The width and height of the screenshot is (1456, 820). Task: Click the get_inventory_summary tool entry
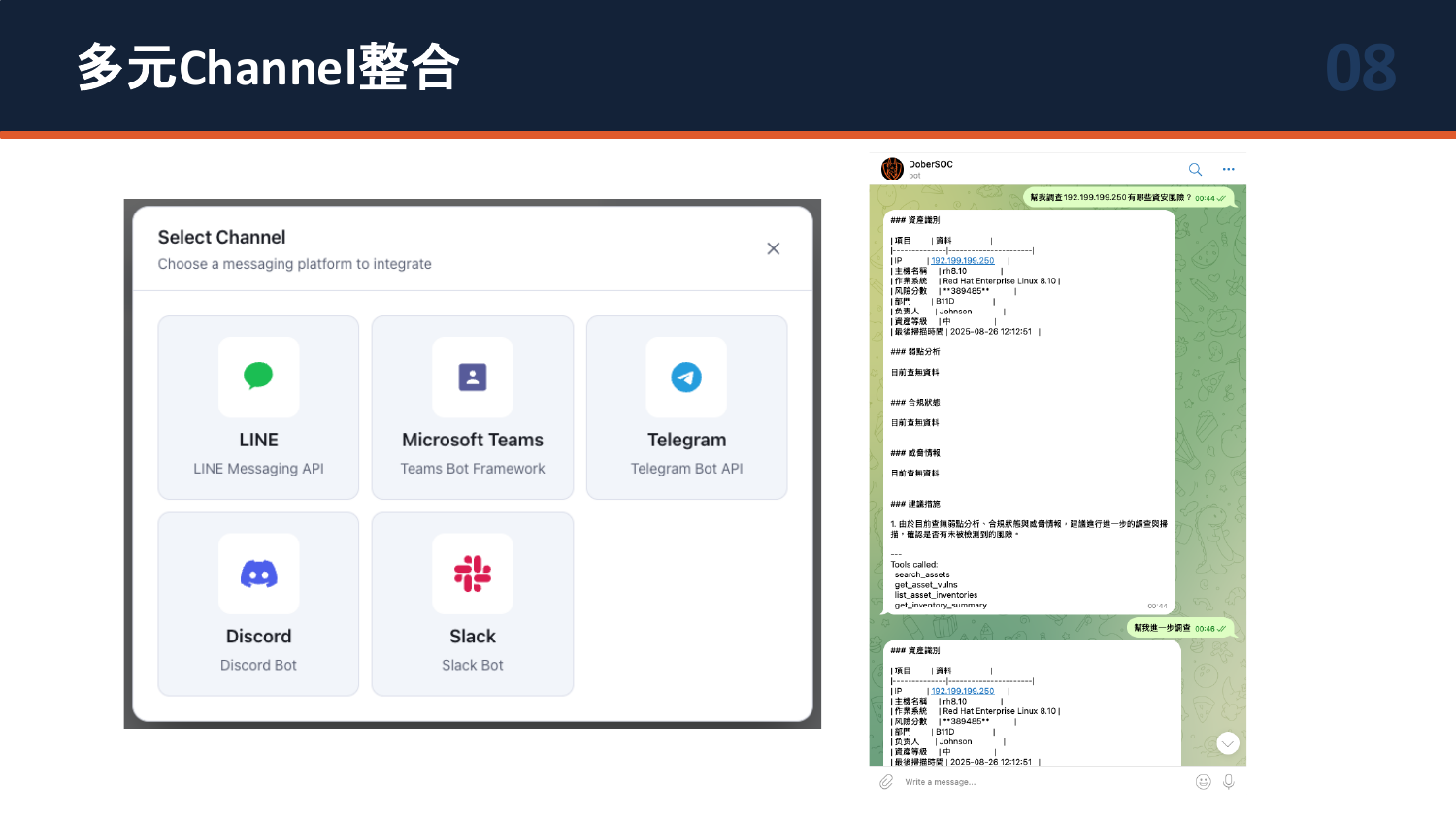pos(941,605)
